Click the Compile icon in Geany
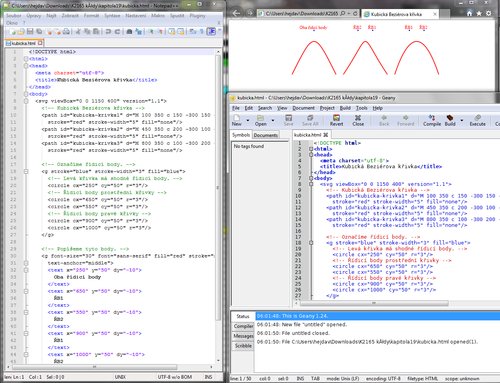Image resolution: width=500 pixels, height=383 pixels. tap(432, 118)
